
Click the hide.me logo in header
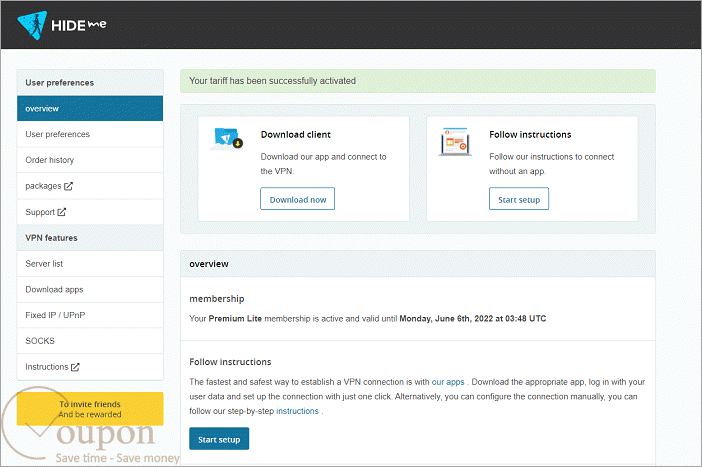62,25
